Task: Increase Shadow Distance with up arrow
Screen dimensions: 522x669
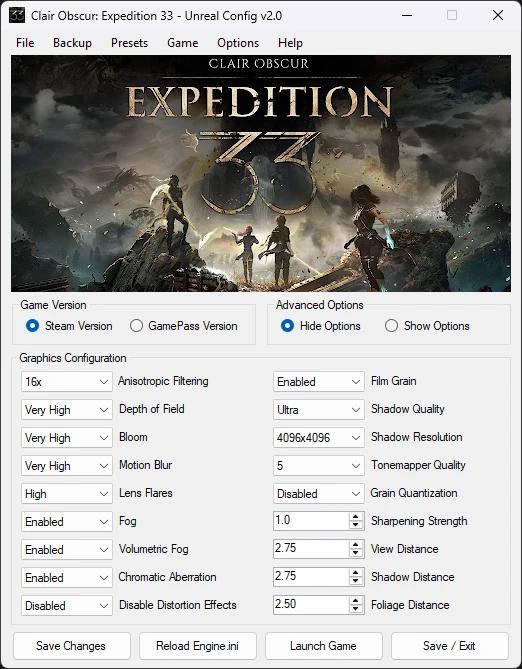Action: point(356,573)
